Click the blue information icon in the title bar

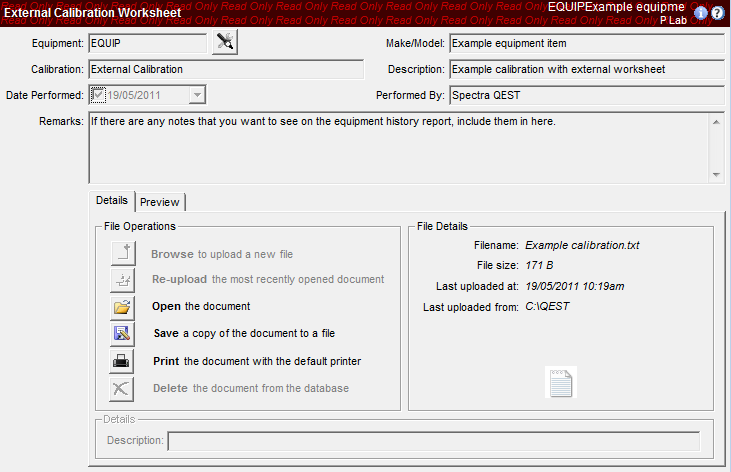[700, 13]
